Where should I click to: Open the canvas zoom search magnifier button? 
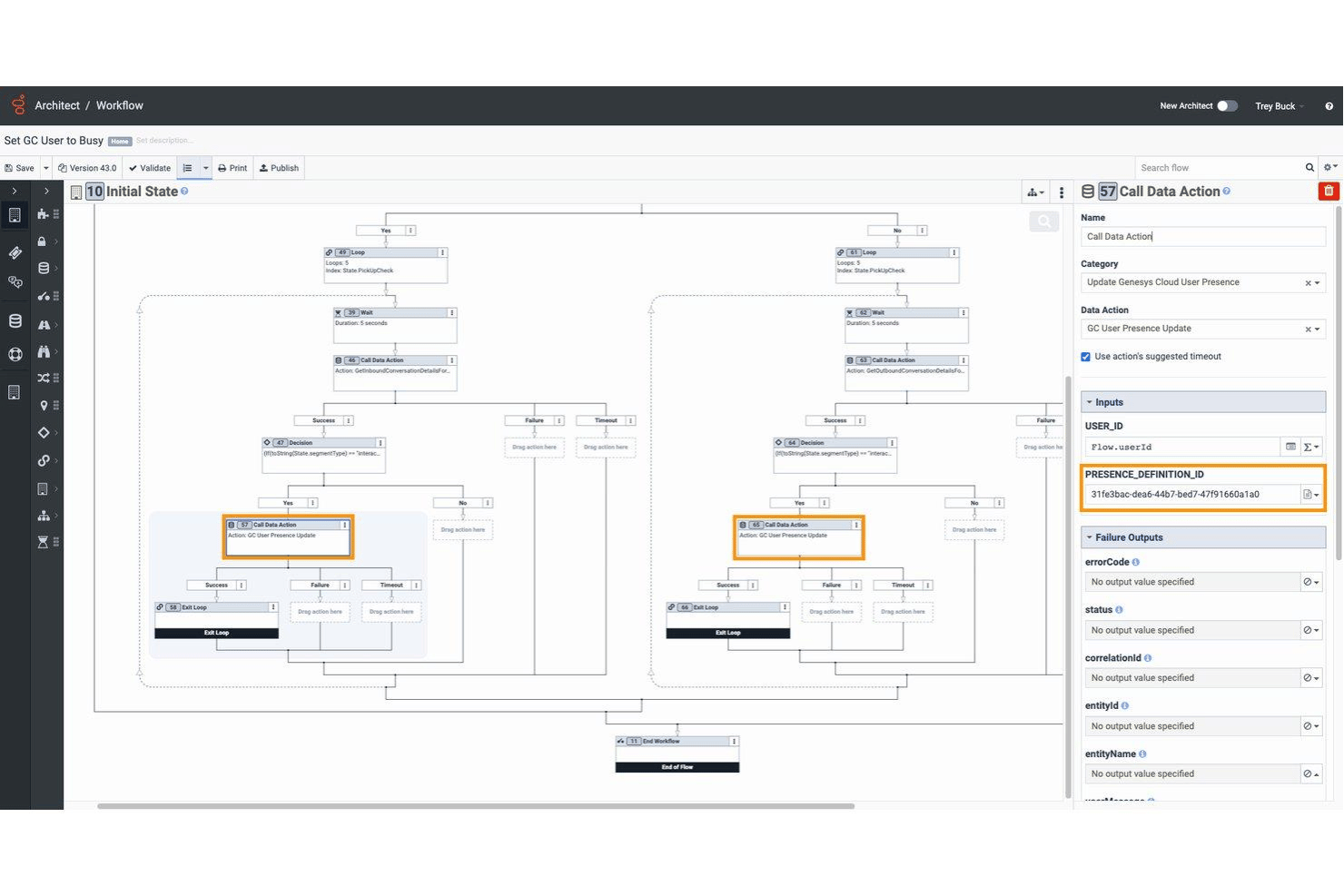[x=1044, y=222]
